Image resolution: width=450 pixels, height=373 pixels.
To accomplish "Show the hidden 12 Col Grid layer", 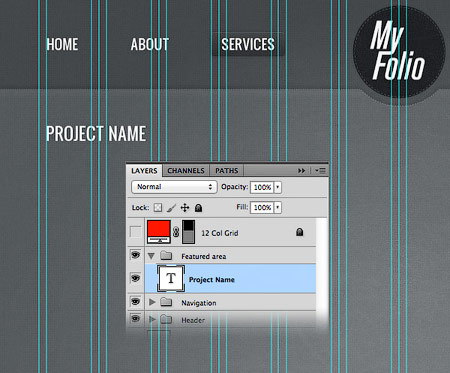I will click(135, 231).
